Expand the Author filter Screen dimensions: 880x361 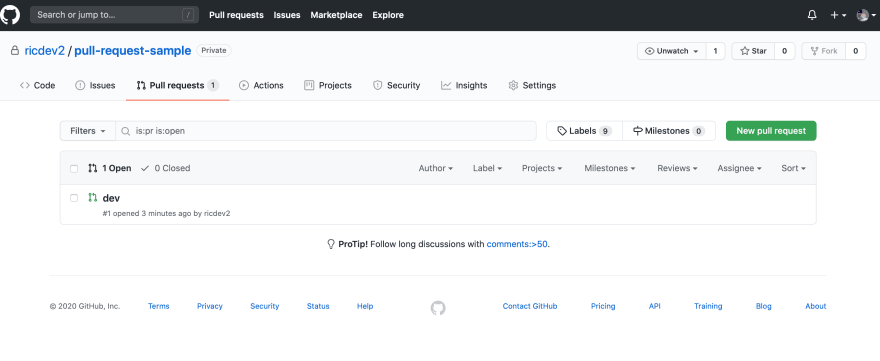(436, 168)
